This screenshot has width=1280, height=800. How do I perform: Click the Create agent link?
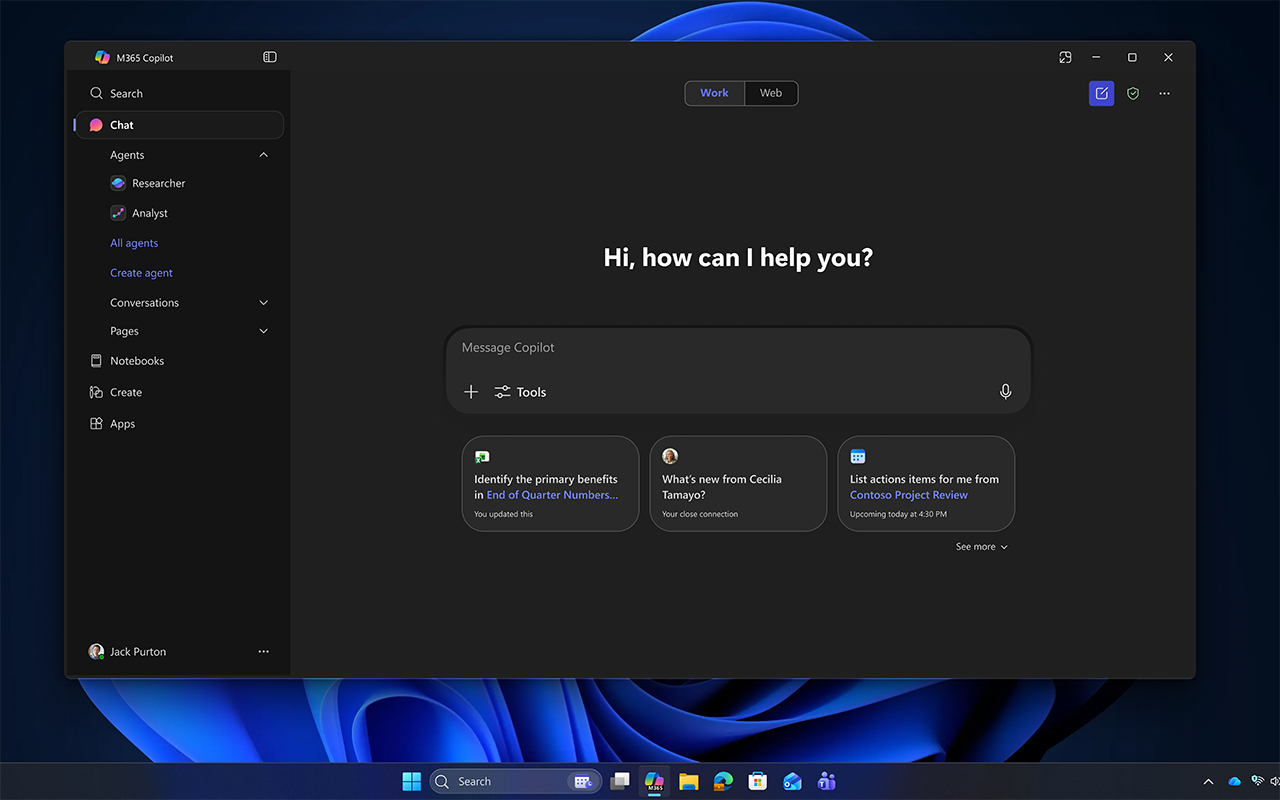tap(141, 273)
